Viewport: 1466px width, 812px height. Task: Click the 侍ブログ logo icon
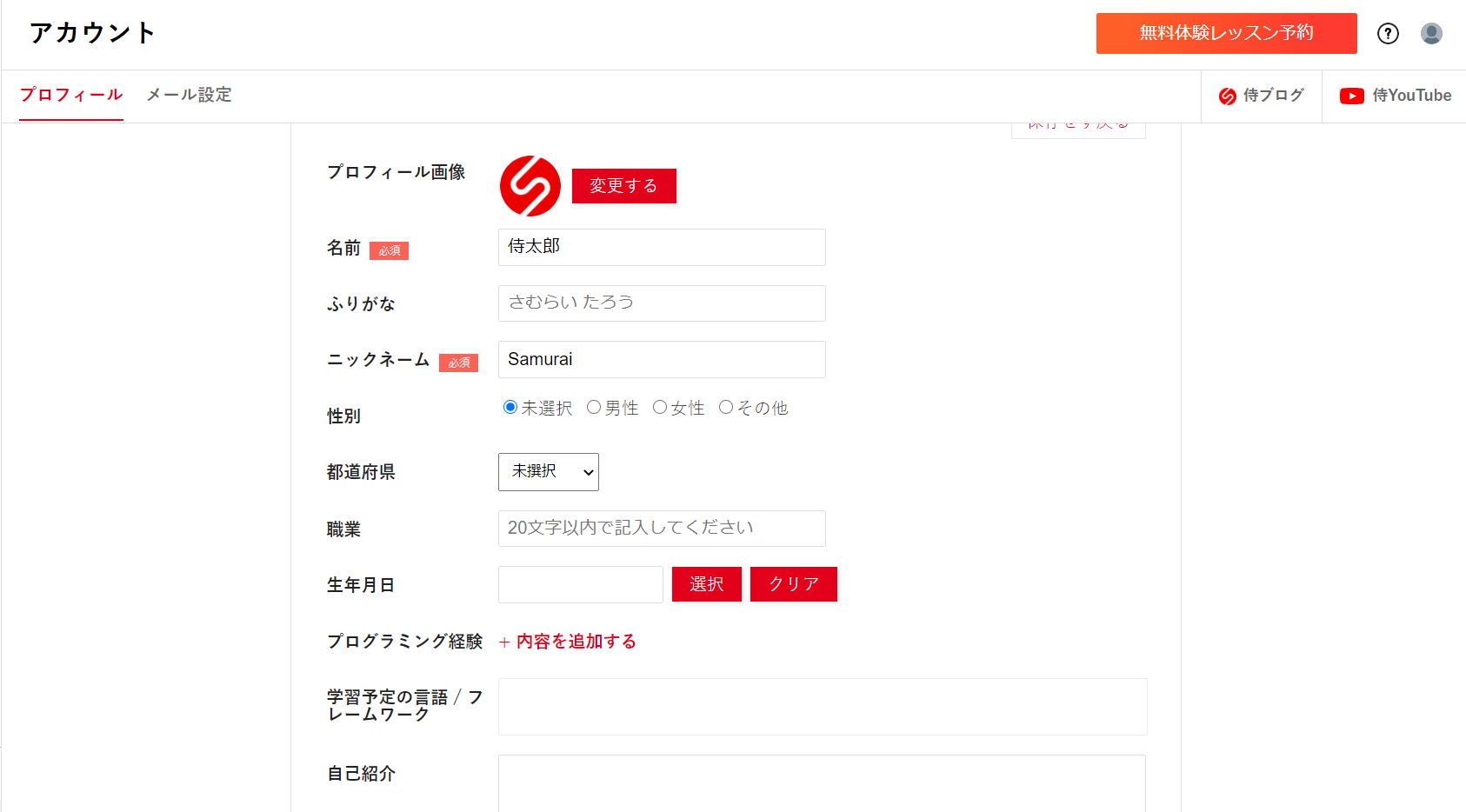coord(1227,96)
